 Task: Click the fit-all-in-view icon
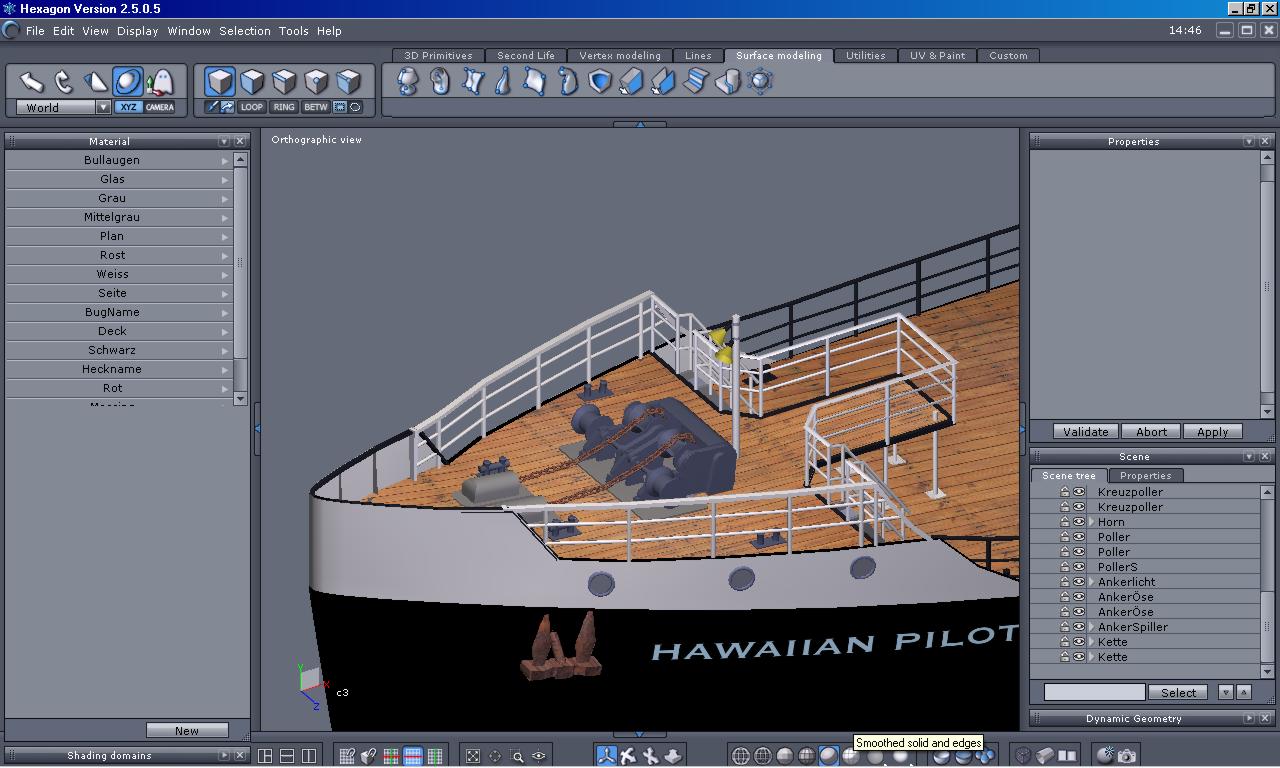pos(473,756)
